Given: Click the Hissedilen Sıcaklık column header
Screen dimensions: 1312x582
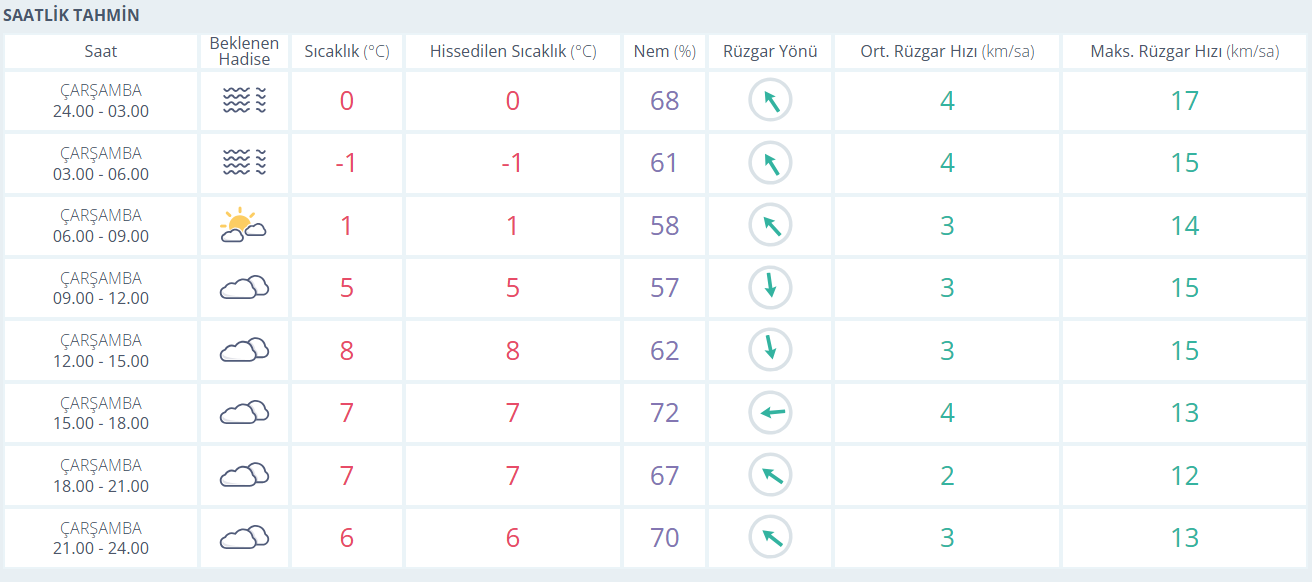Looking at the screenshot, I should coord(512,52).
